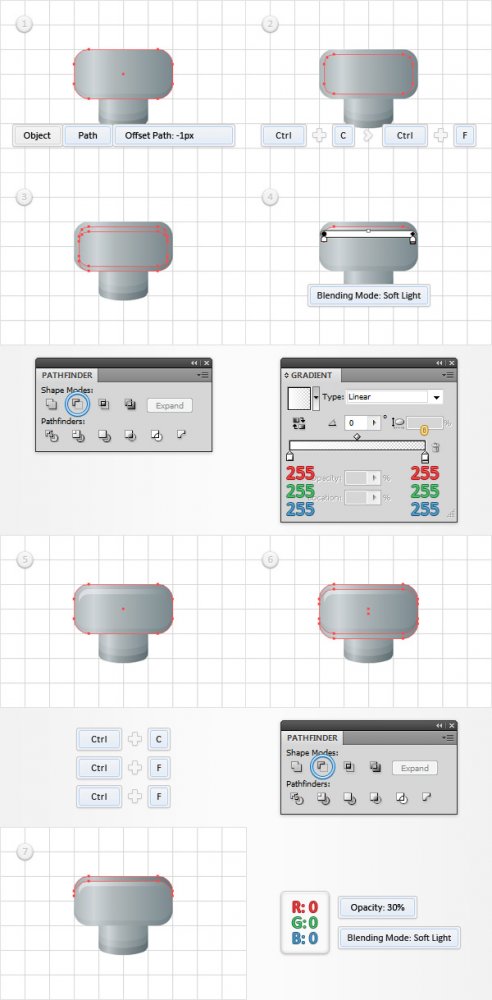
Task: Click Divide in step 3 Pathfinder panel
Action: point(52,435)
